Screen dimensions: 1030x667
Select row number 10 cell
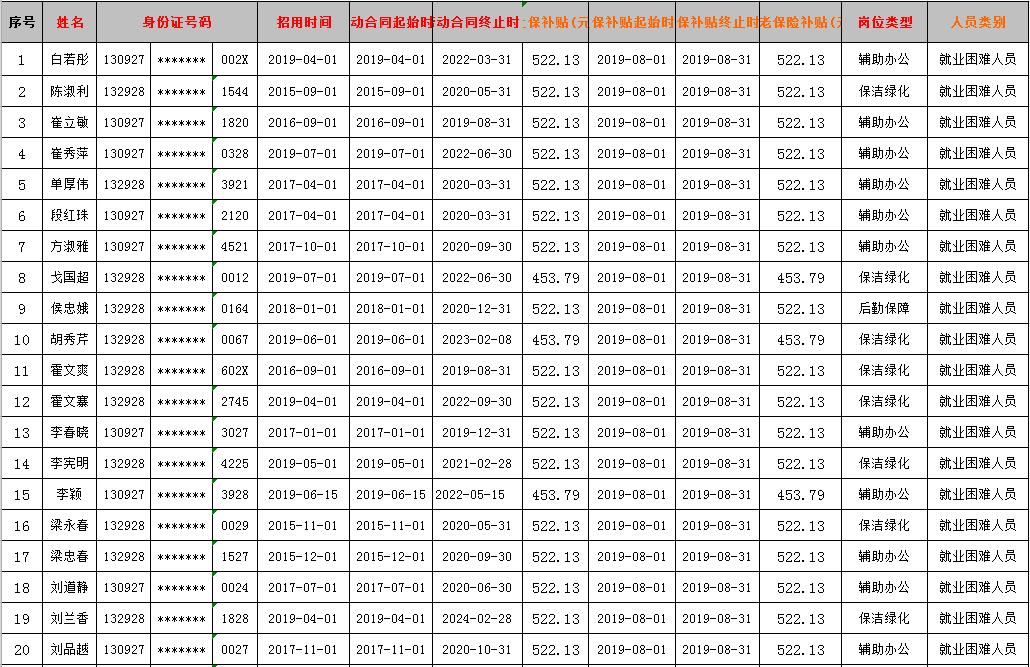point(21,340)
